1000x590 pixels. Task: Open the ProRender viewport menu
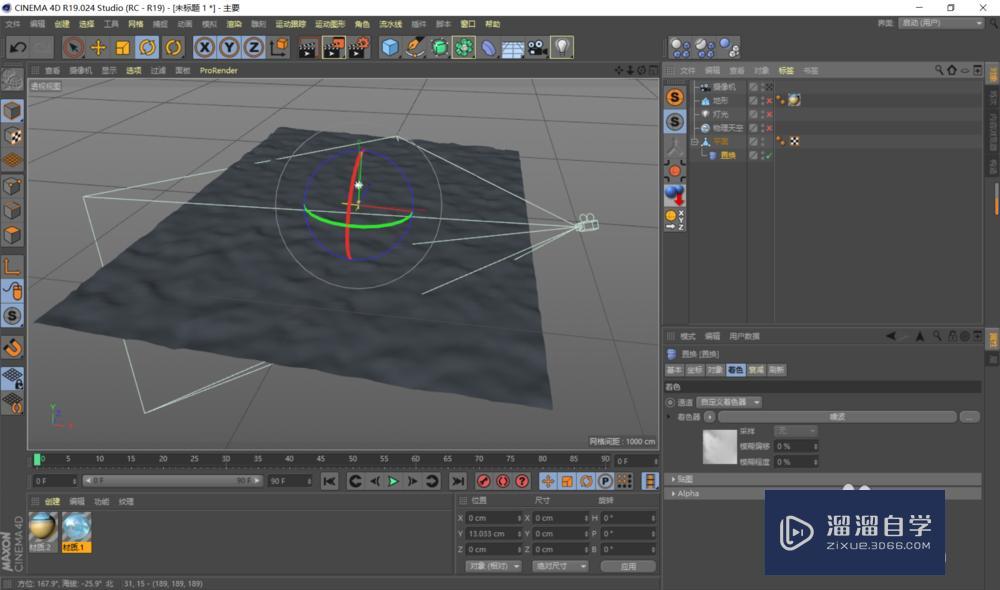click(x=219, y=71)
